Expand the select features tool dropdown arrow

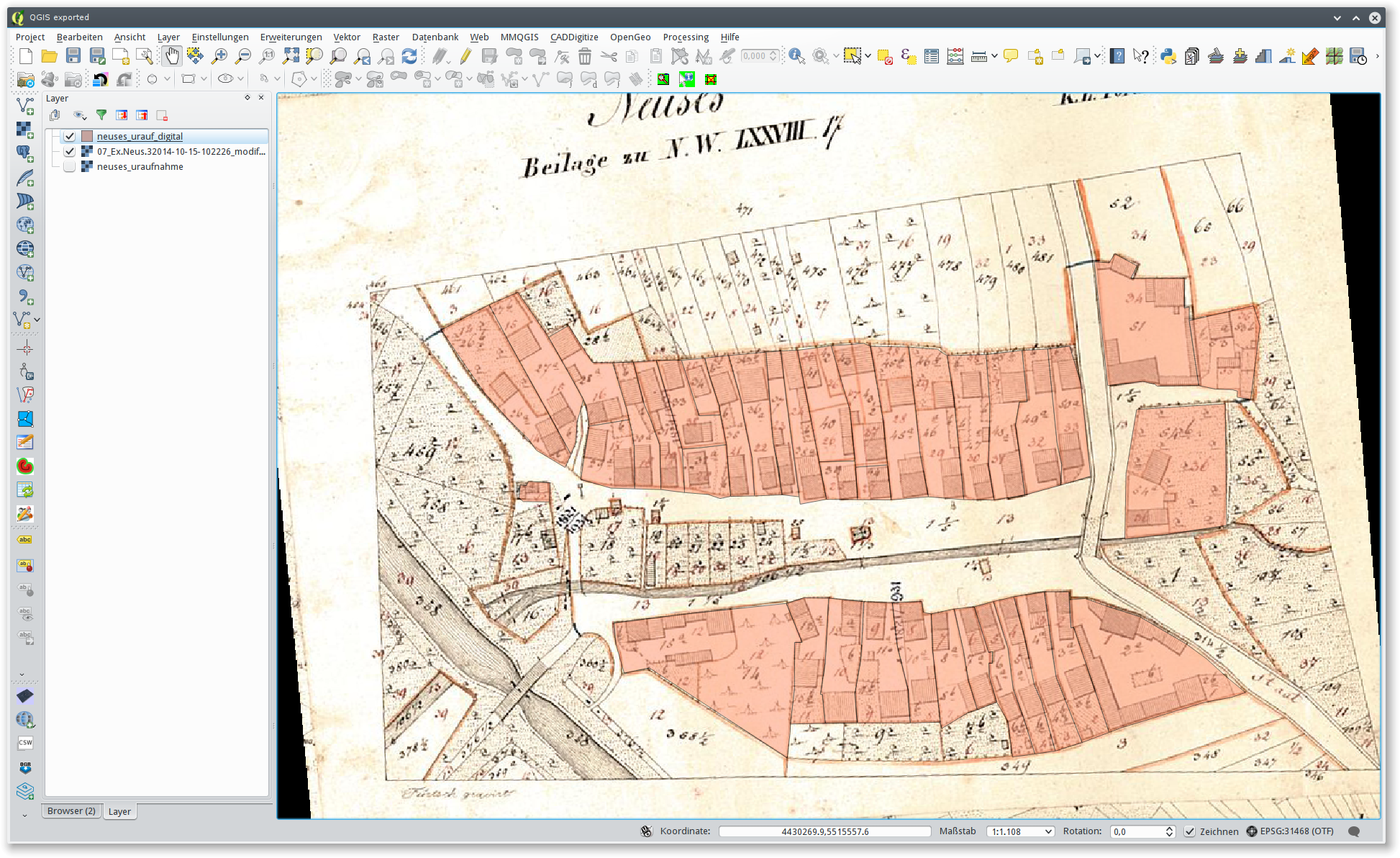(868, 56)
